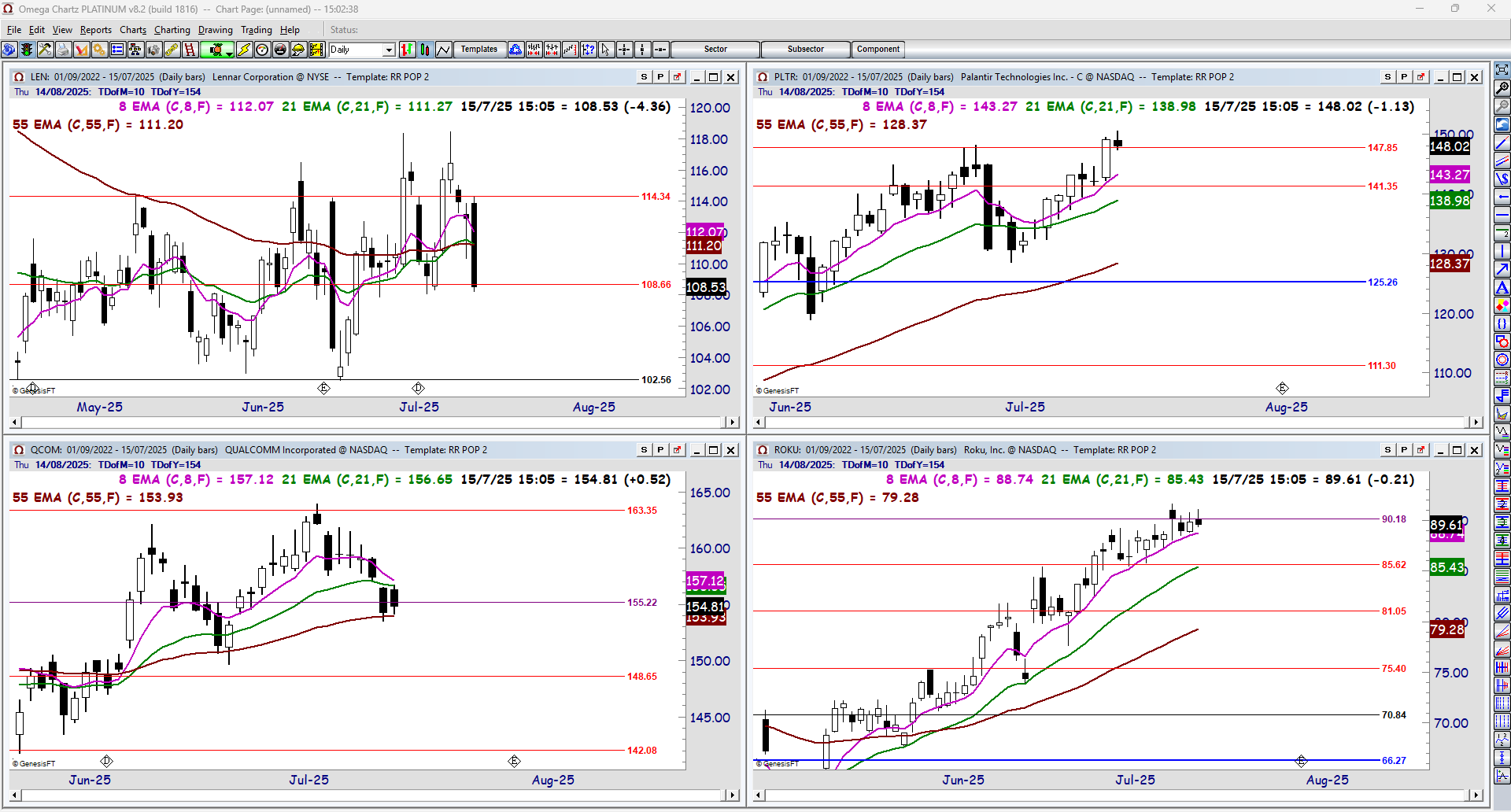
Task: Open the white gauge dial toolbar icon
Action: coord(262,50)
